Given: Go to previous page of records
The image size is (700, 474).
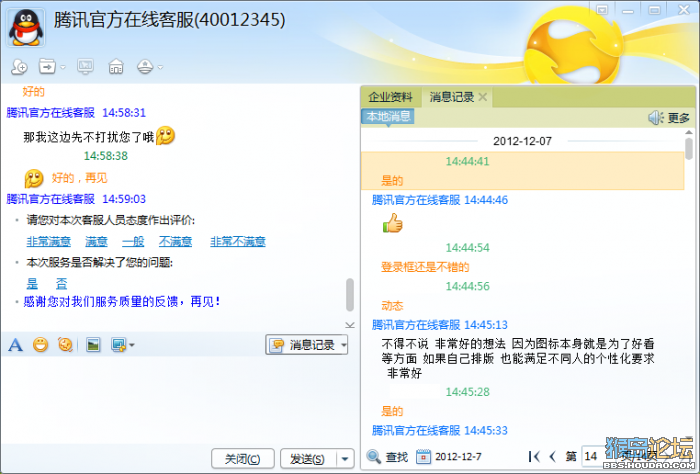Looking at the screenshot, I should click(553, 456).
